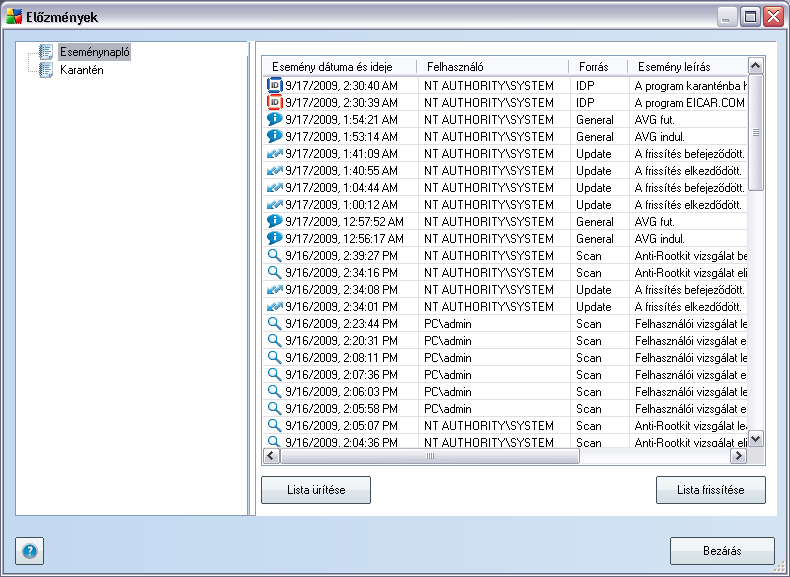The width and height of the screenshot is (790, 577).
Task: Click the info icon on the 1:53:14 AM row
Action: [275, 136]
